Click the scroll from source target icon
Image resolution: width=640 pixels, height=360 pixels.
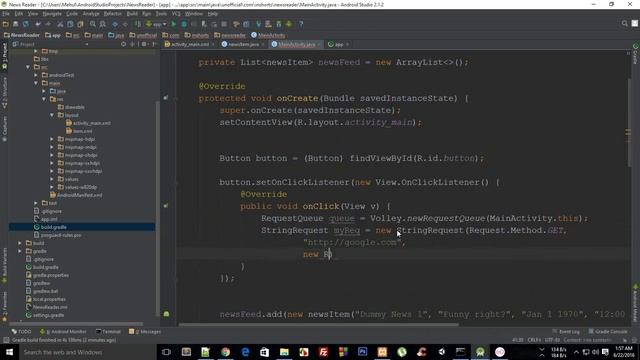[x=123, y=44]
